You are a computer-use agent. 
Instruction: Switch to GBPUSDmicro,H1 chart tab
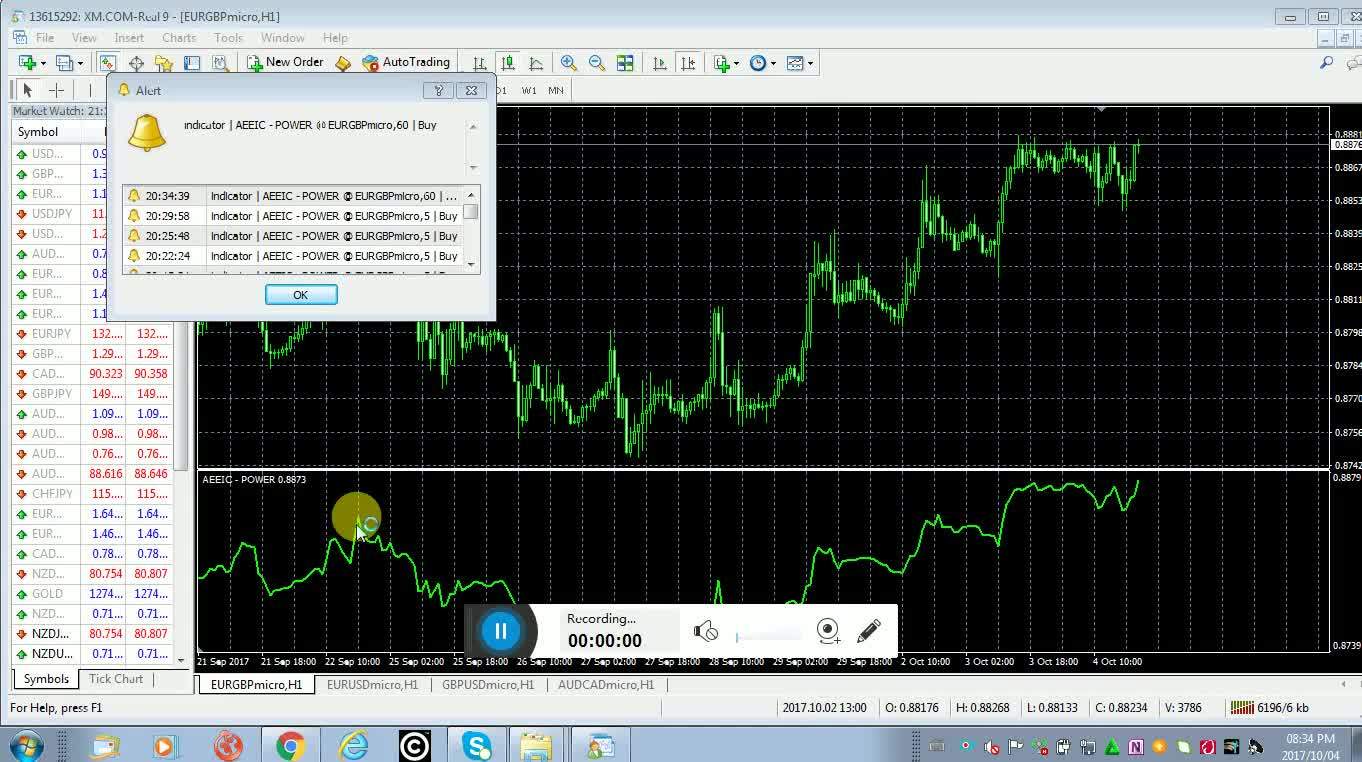click(x=488, y=685)
